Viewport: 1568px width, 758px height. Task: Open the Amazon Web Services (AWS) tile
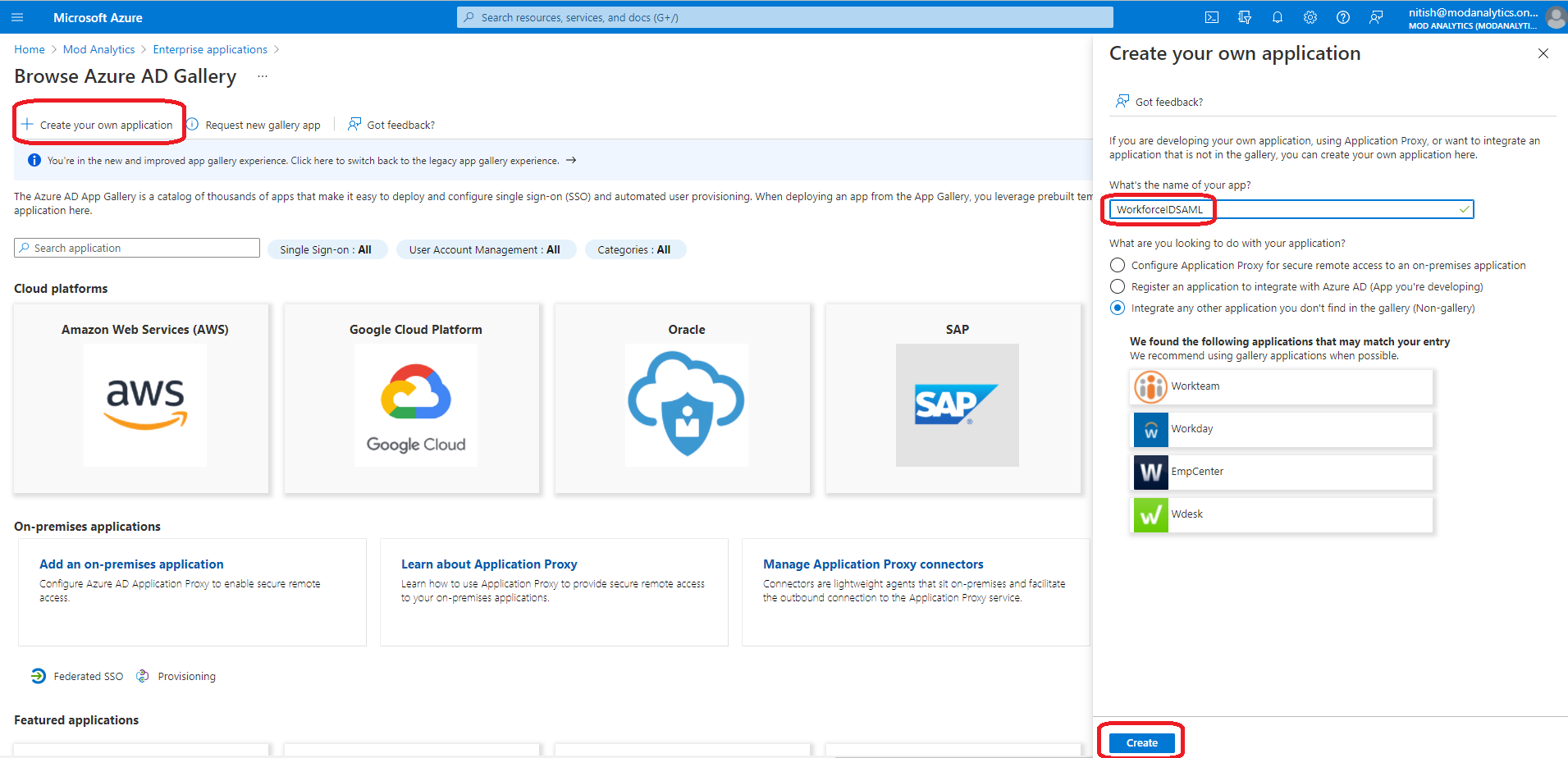pyautogui.click(x=141, y=399)
